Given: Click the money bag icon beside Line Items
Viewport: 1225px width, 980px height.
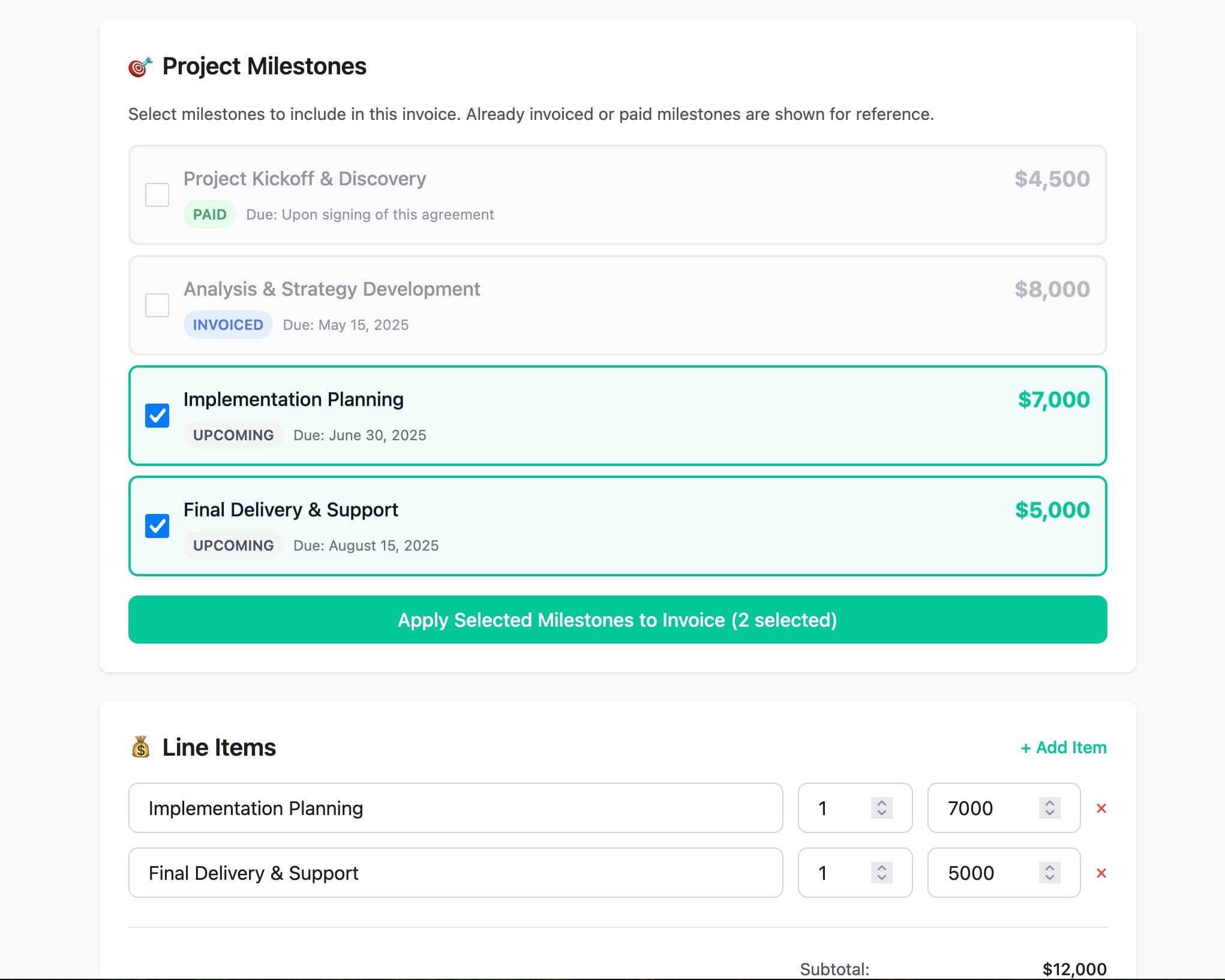Looking at the screenshot, I should point(140,747).
